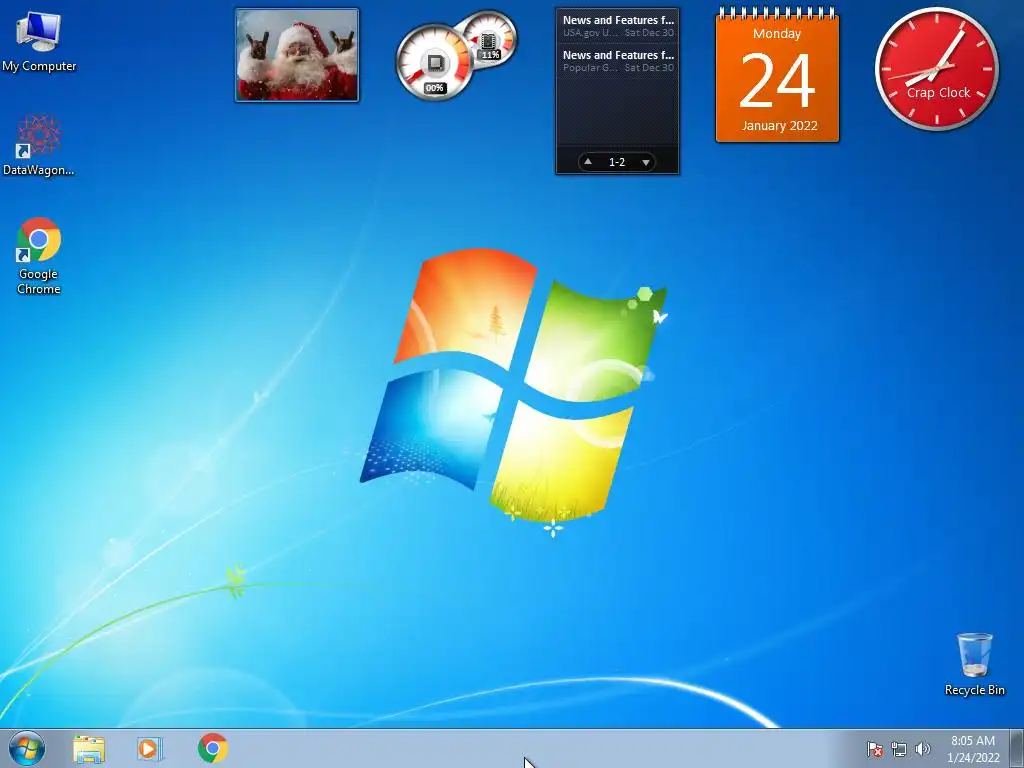Open the Popular G... news headline in the feed gadget
The image size is (1024, 768).
618,61
